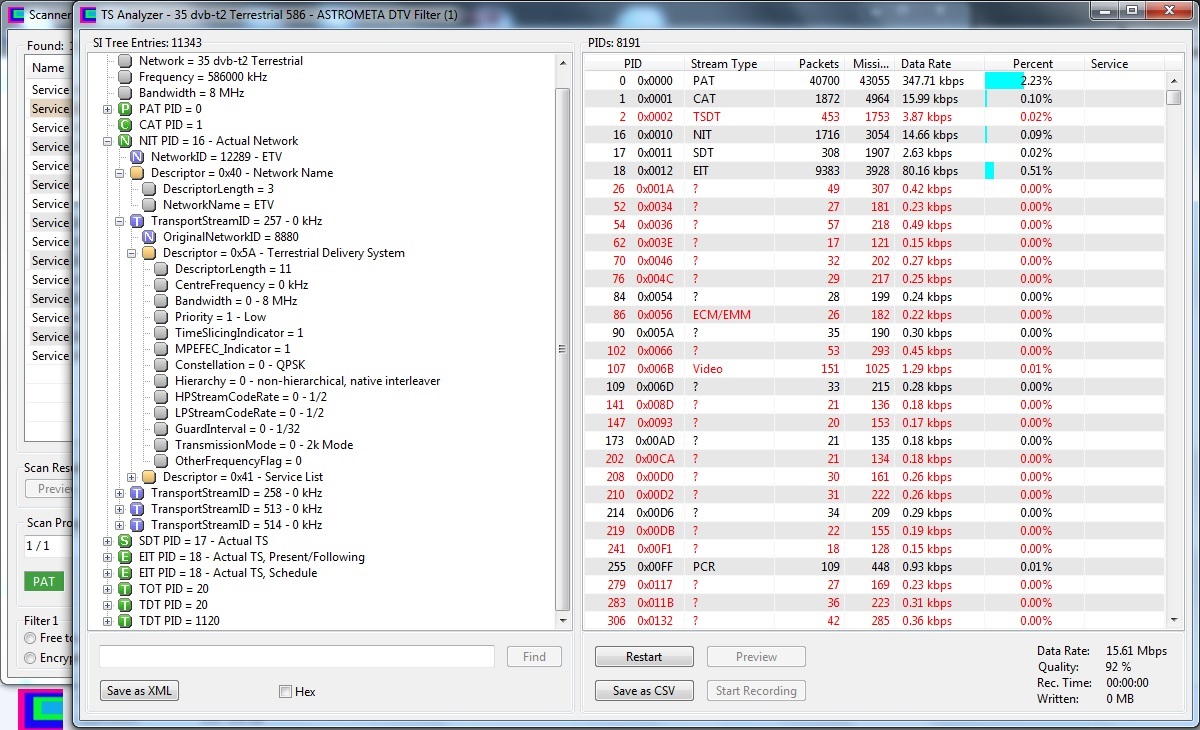Click the Save as XML button

pos(139,690)
